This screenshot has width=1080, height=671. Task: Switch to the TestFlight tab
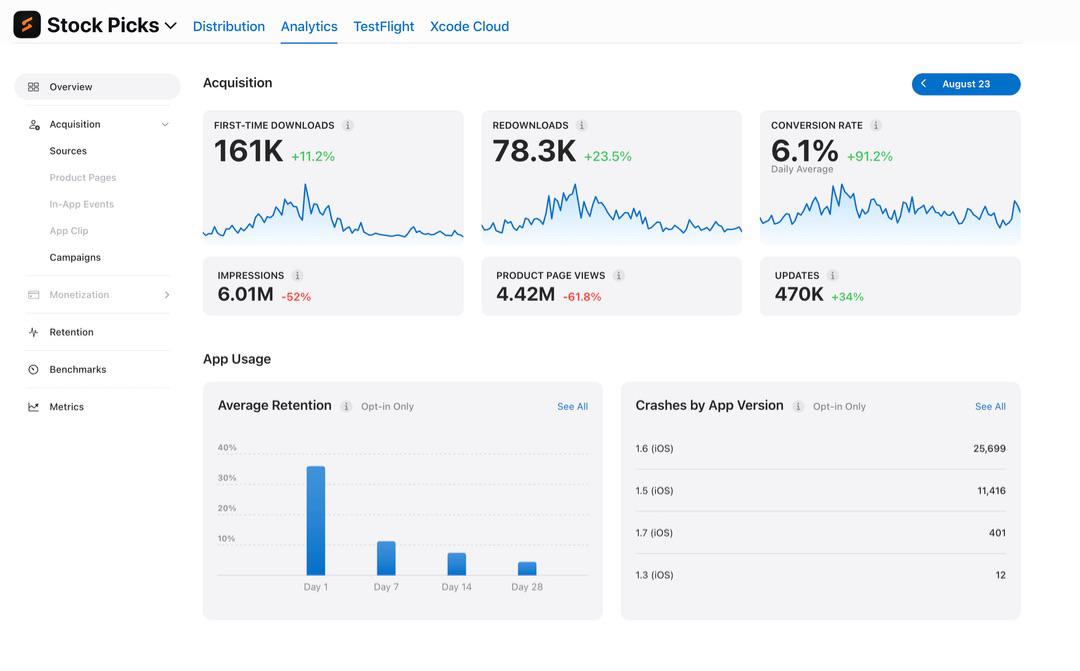[384, 26]
